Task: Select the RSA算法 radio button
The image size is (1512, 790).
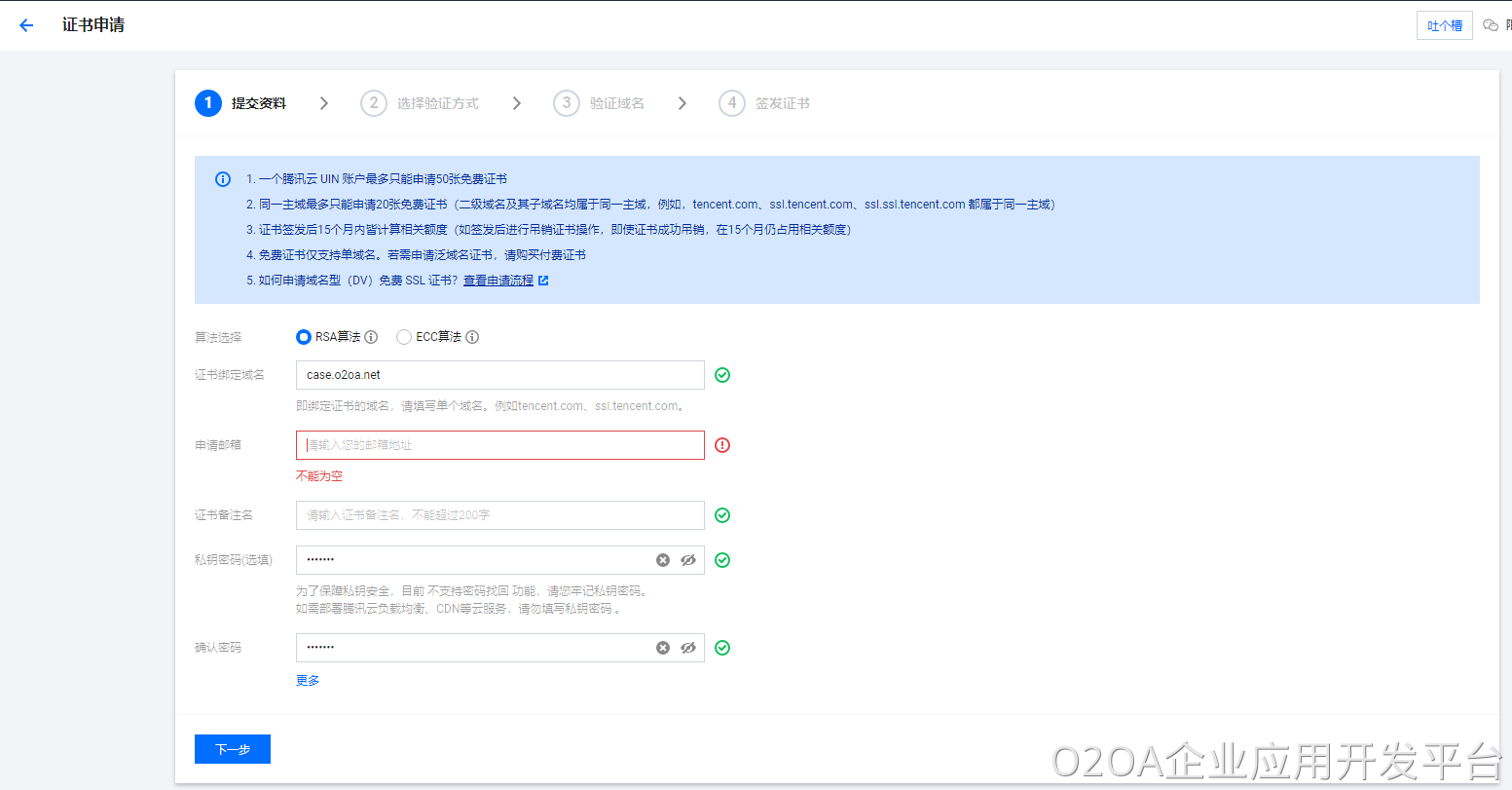Action: (304, 337)
